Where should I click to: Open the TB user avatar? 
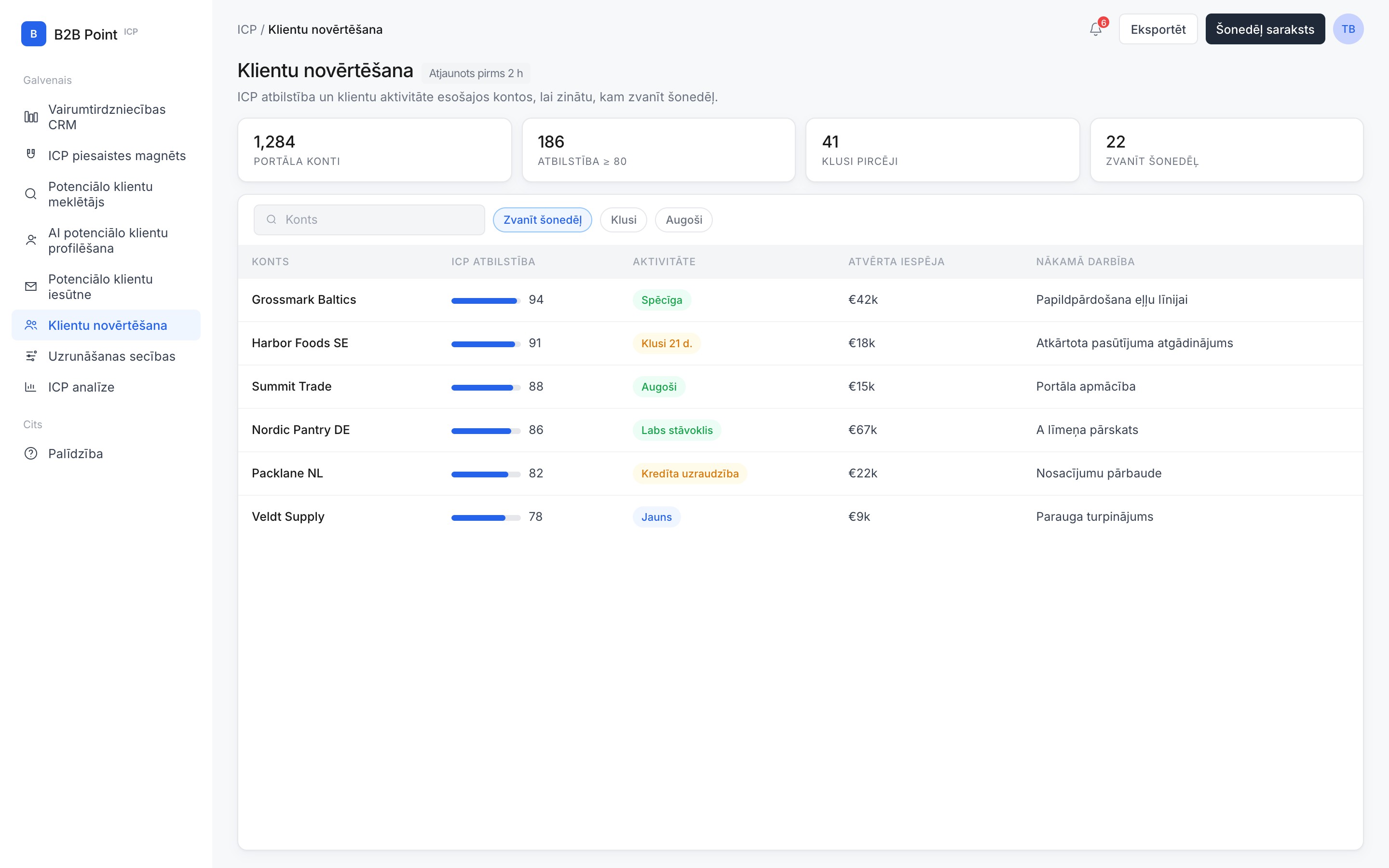coord(1348,29)
